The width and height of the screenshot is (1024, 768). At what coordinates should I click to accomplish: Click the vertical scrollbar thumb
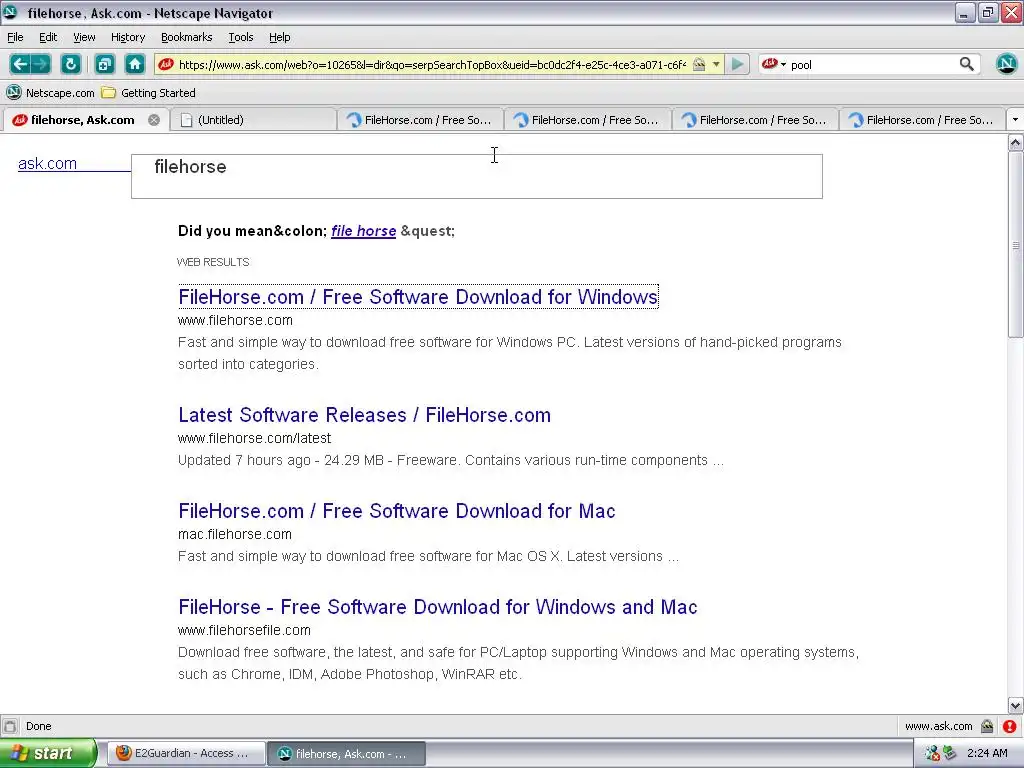pyautogui.click(x=1016, y=245)
